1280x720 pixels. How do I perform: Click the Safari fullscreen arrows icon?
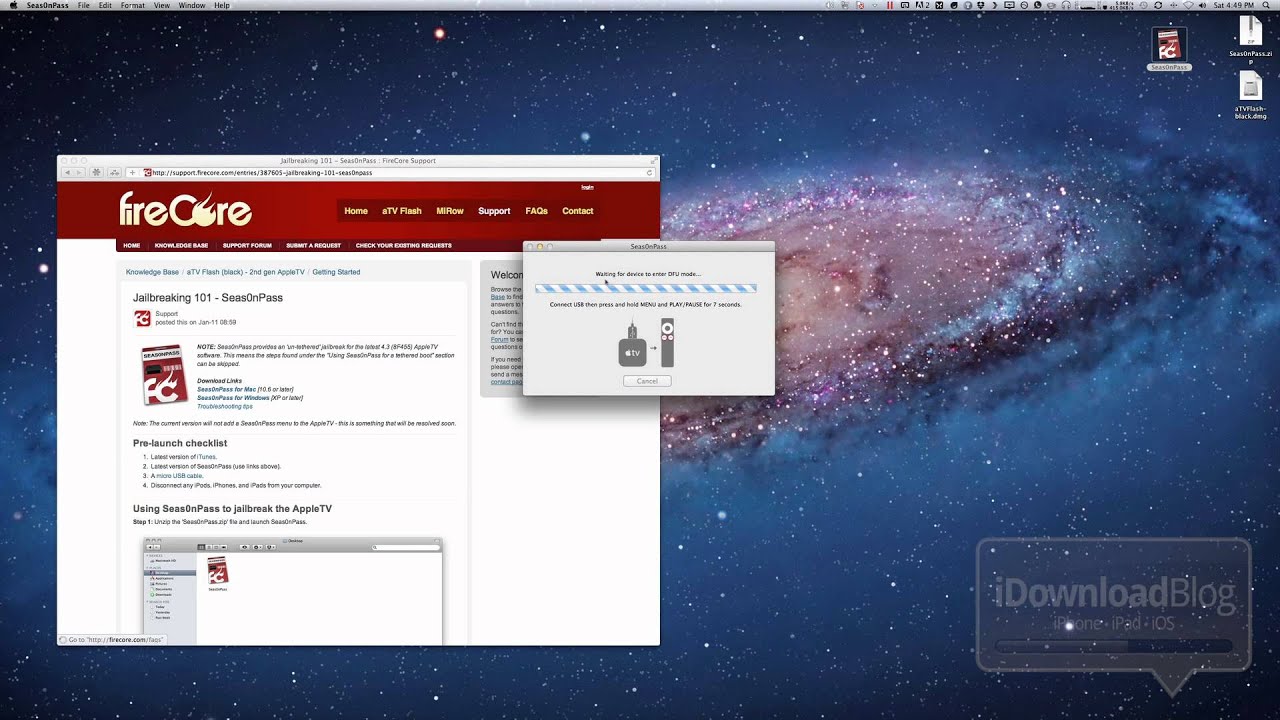click(655, 160)
